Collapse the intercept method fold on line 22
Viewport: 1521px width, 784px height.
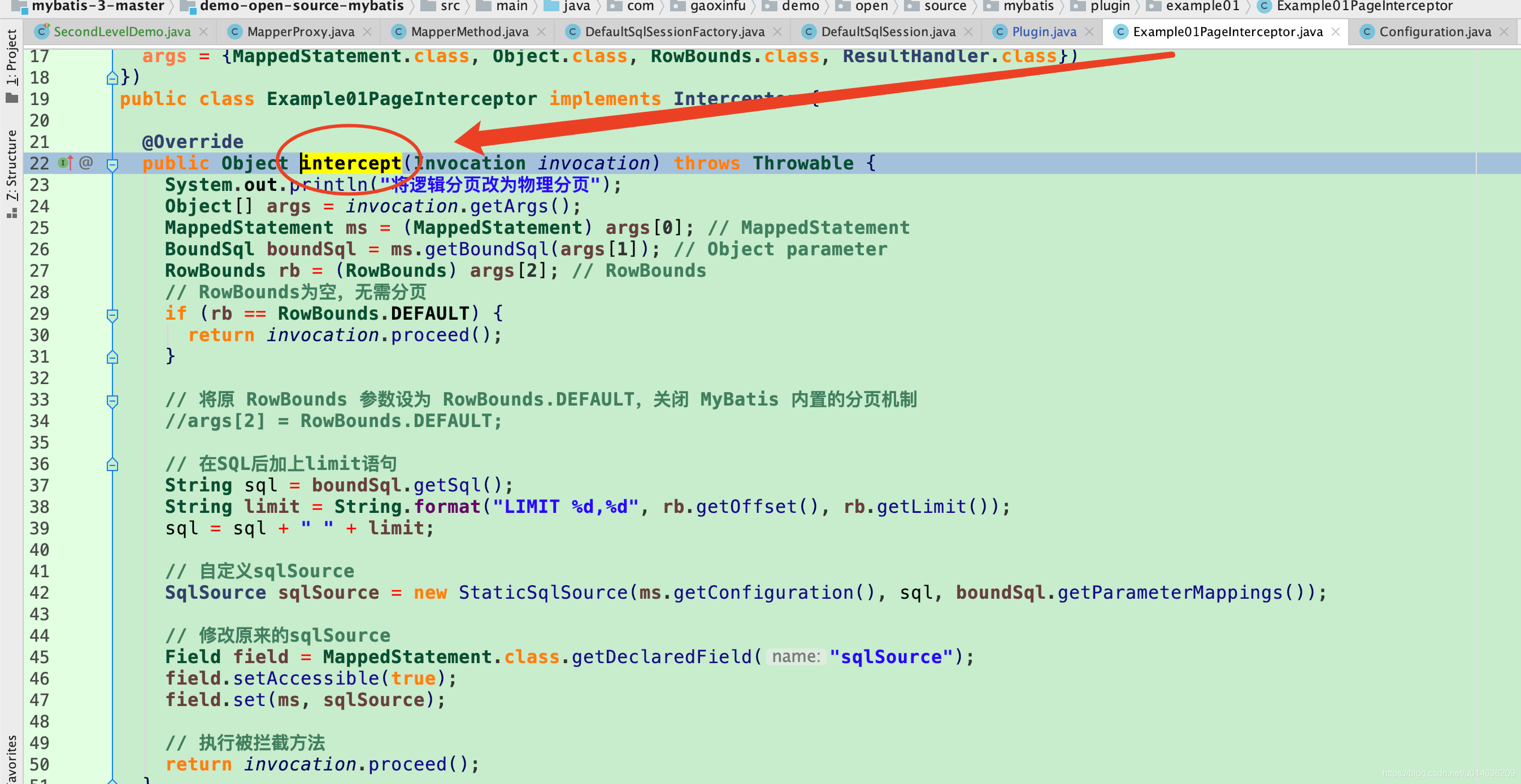pos(112,165)
